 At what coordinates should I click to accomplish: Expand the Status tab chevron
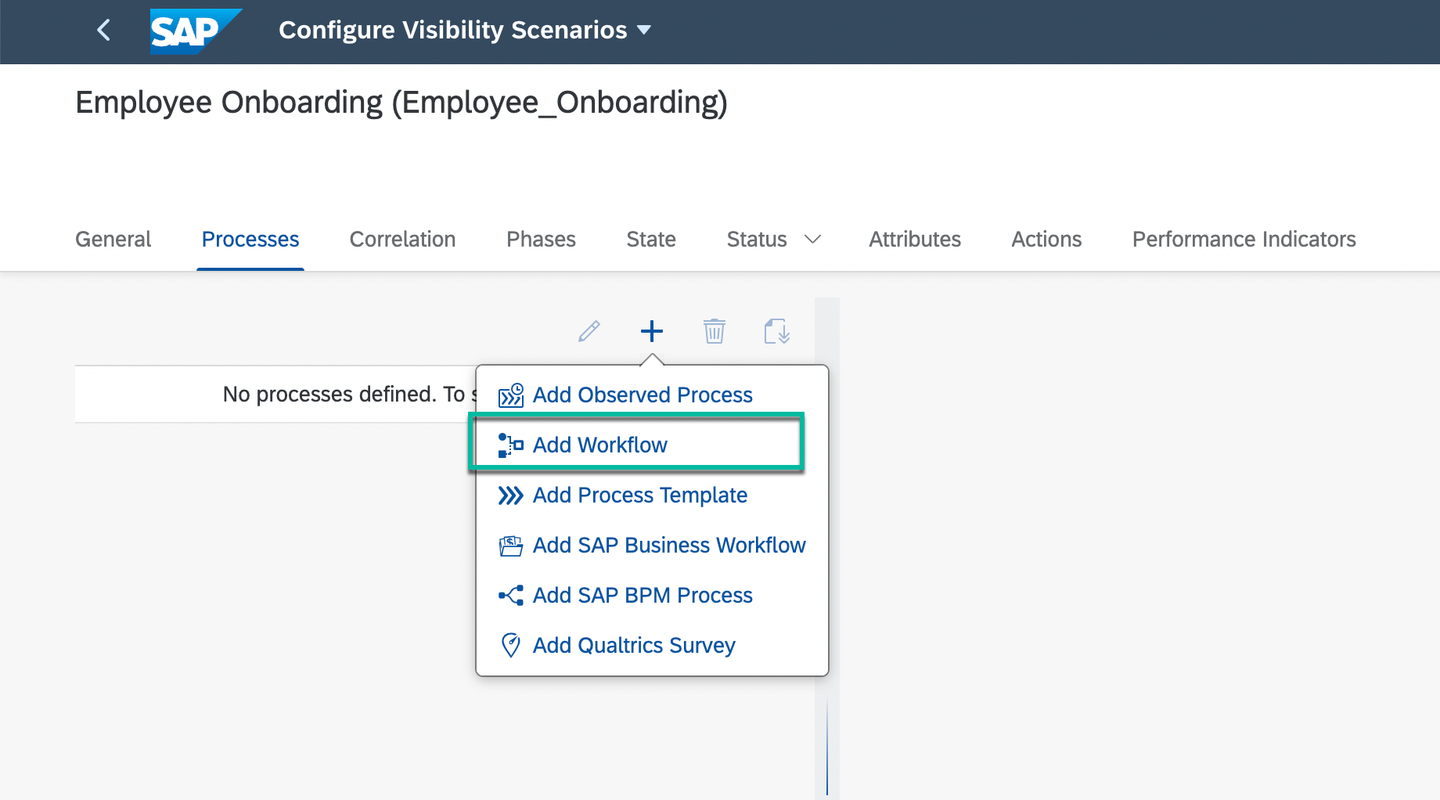coord(813,239)
